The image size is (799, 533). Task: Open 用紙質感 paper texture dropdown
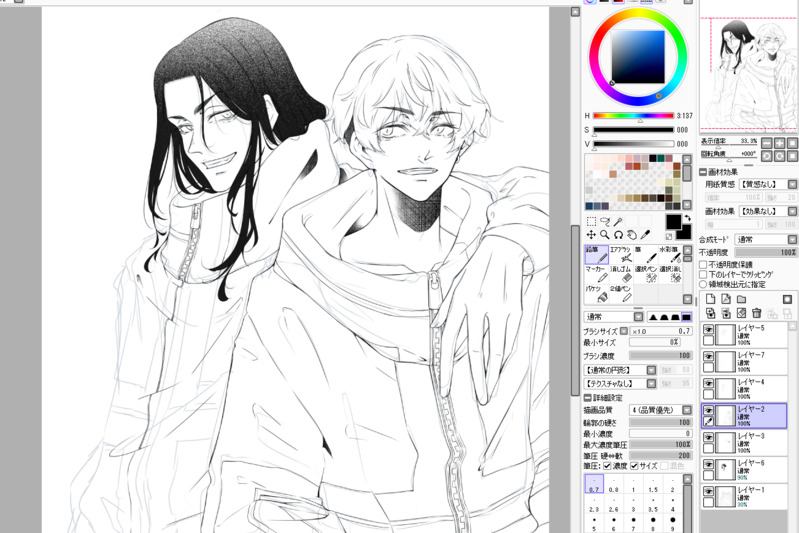pyautogui.click(x=768, y=184)
